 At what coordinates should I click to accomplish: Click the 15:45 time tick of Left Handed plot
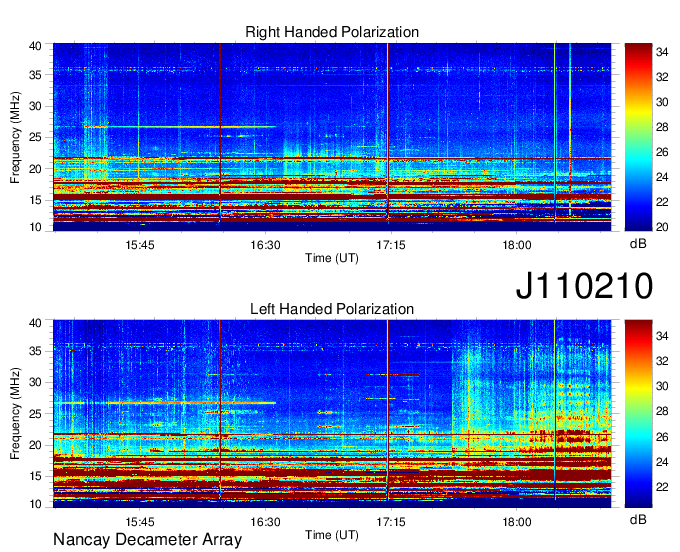[140, 522]
